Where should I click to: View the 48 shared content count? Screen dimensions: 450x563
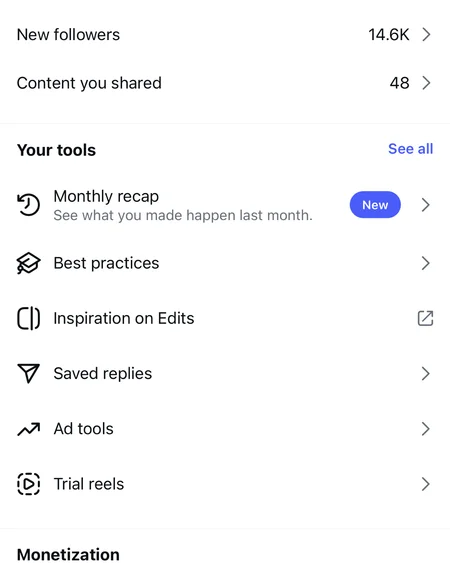click(x=399, y=83)
